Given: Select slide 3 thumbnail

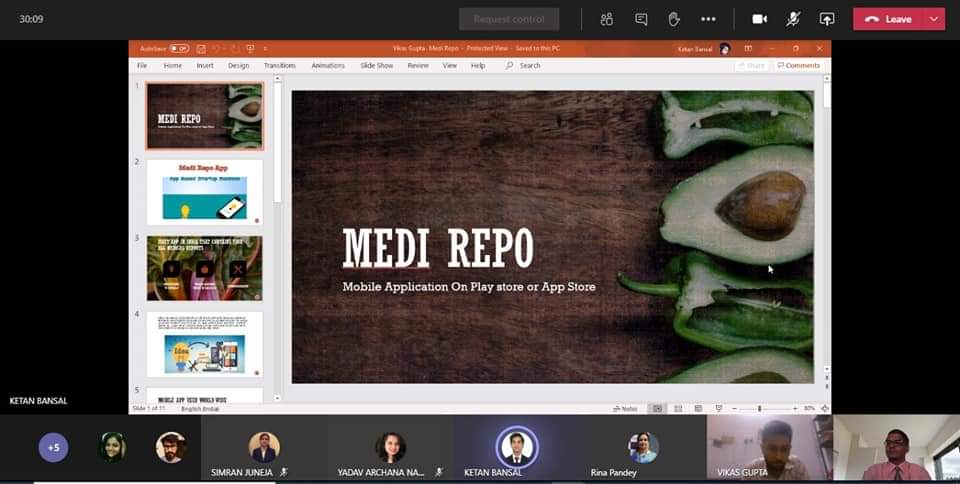Looking at the screenshot, I should pos(205,268).
